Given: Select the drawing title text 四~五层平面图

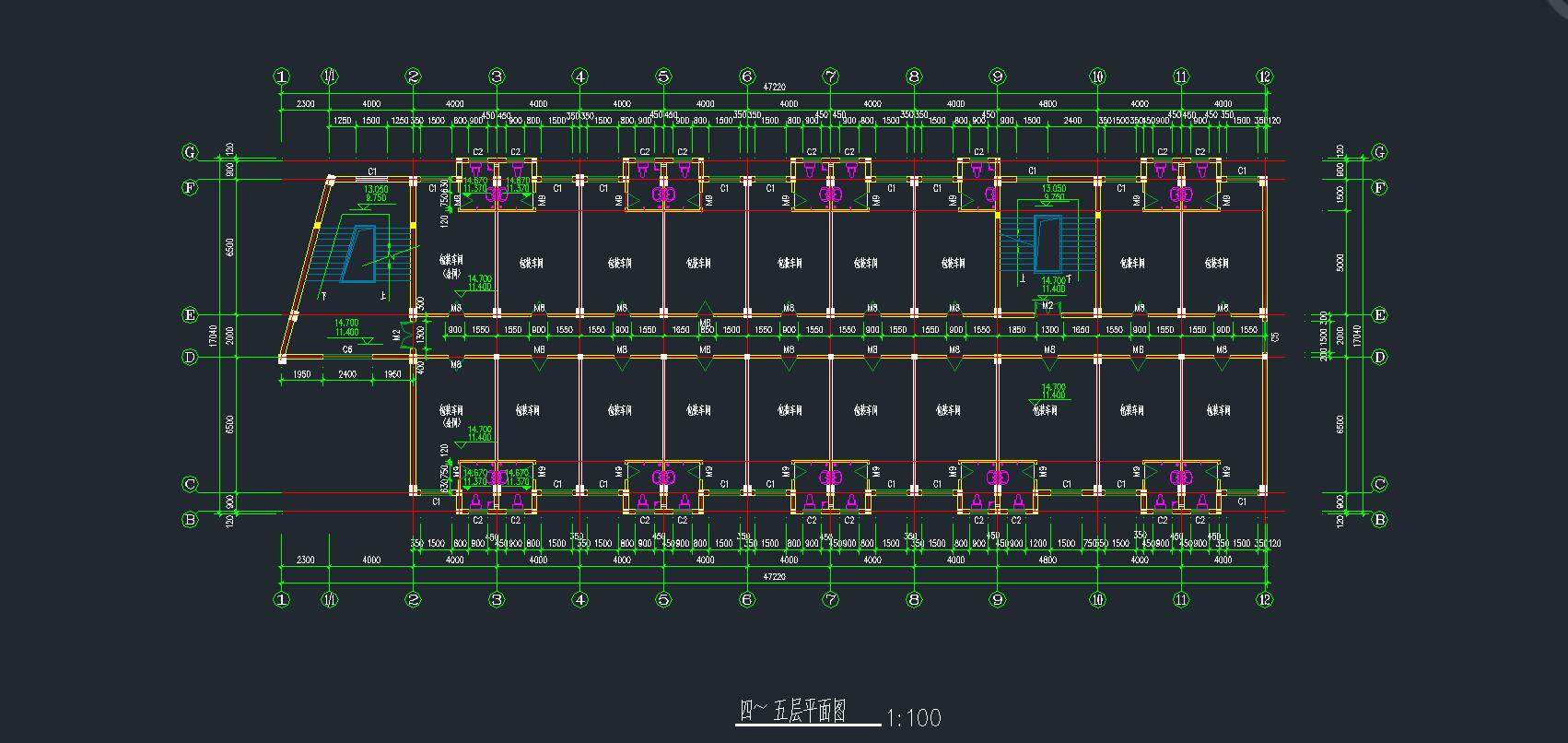Looking at the screenshot, I should [x=794, y=712].
